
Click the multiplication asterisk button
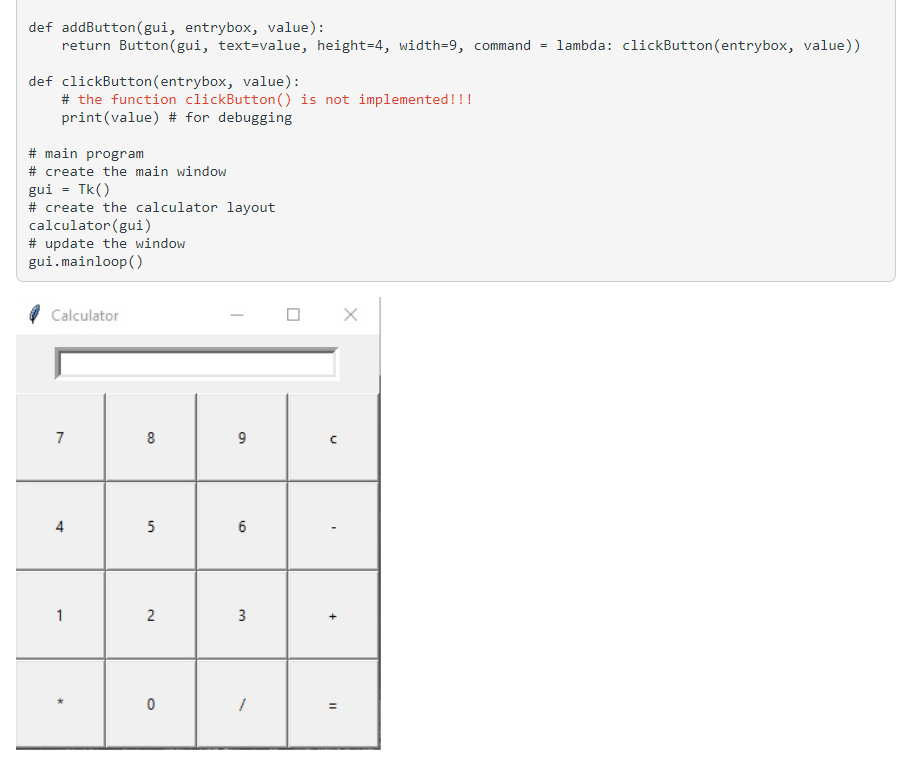60,703
